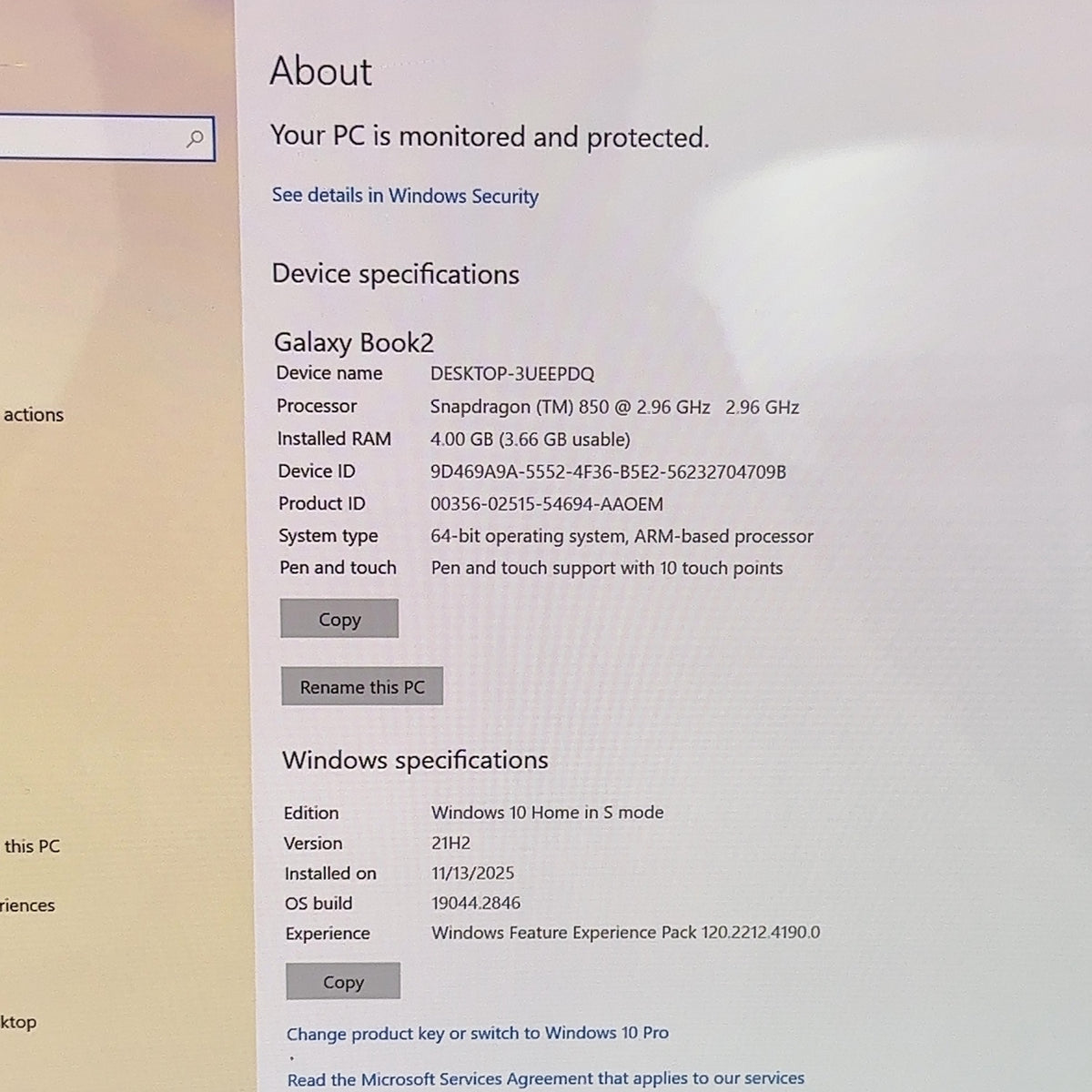Click the Device ID value 9D469A9A-5552-4F36

coord(608,471)
